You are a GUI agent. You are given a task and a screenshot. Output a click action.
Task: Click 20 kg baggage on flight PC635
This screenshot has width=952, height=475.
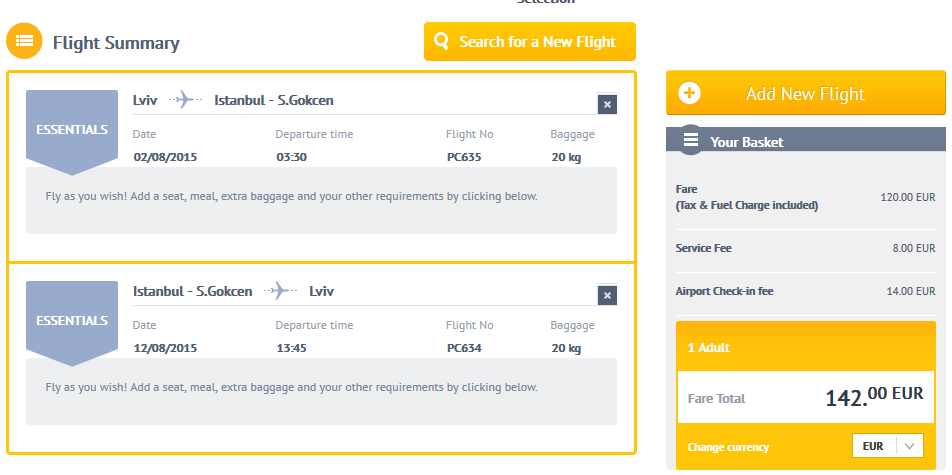click(x=566, y=157)
